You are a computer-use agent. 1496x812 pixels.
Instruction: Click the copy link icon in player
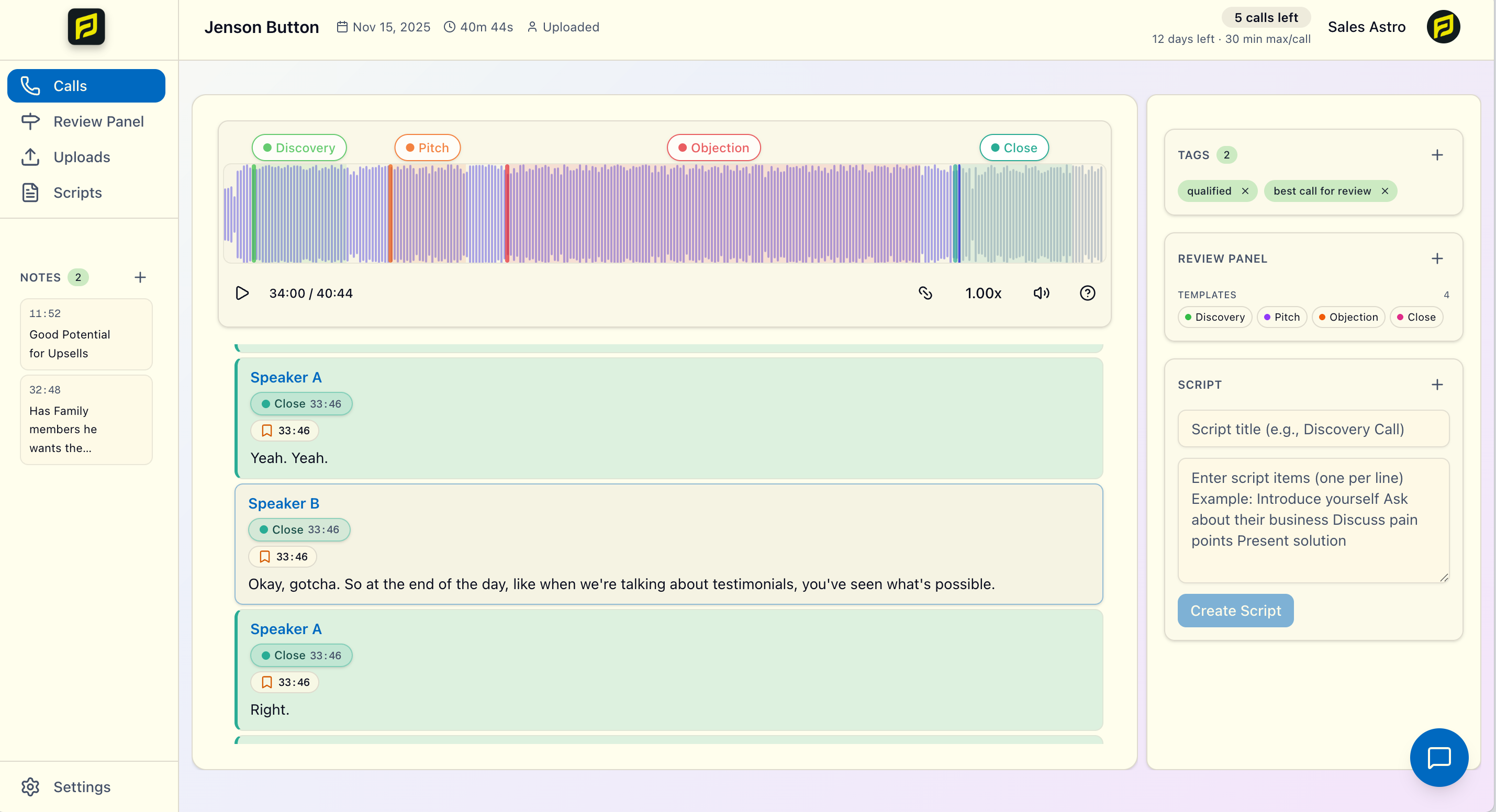point(925,293)
